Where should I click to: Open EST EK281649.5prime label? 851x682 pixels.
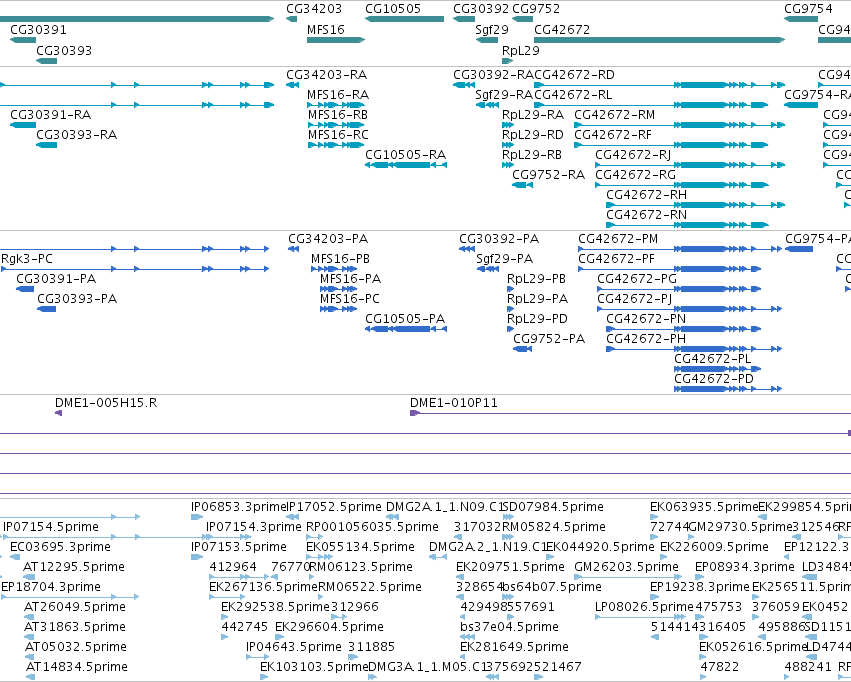pos(514,647)
